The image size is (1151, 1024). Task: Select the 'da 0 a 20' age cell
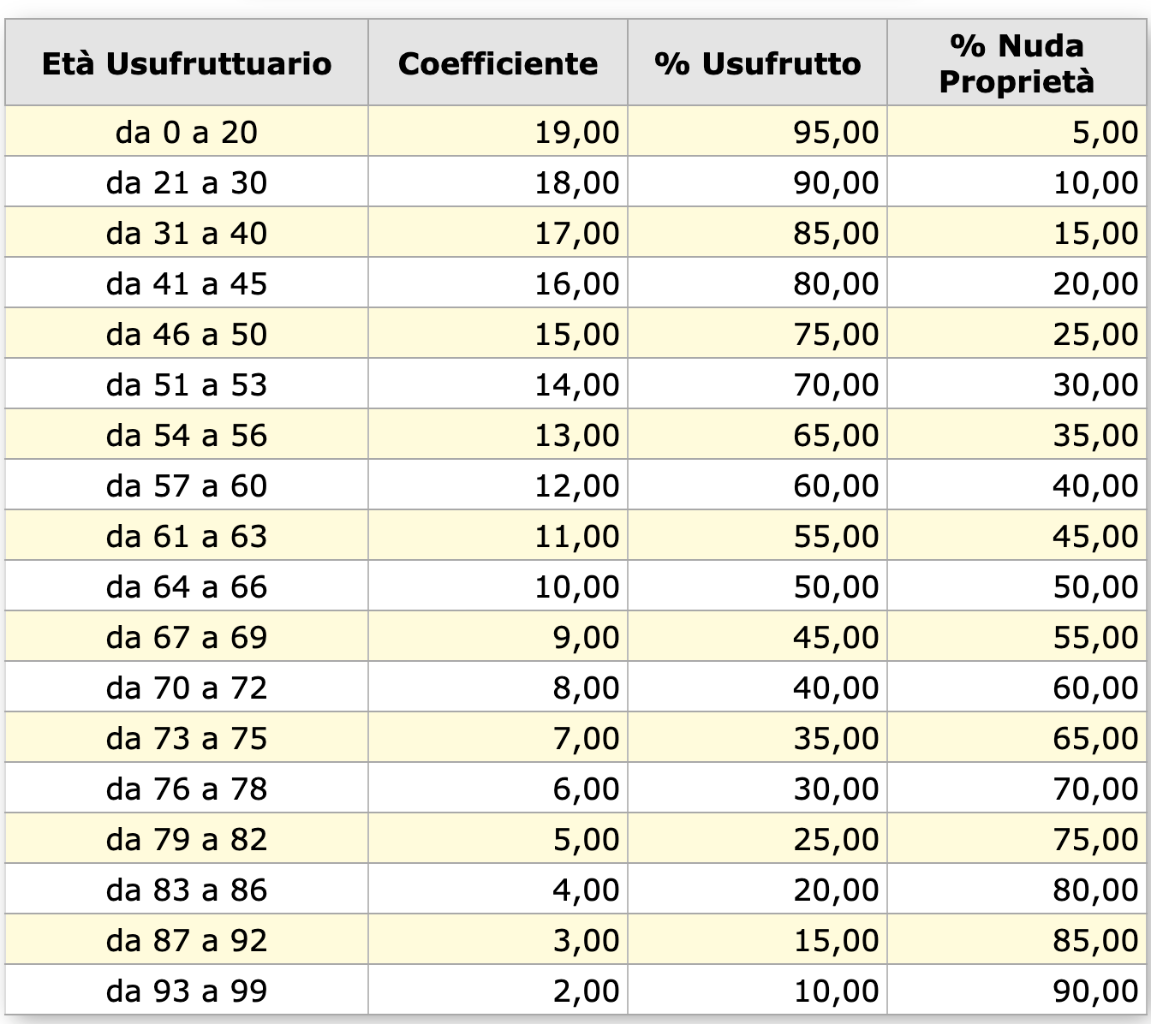click(x=186, y=131)
